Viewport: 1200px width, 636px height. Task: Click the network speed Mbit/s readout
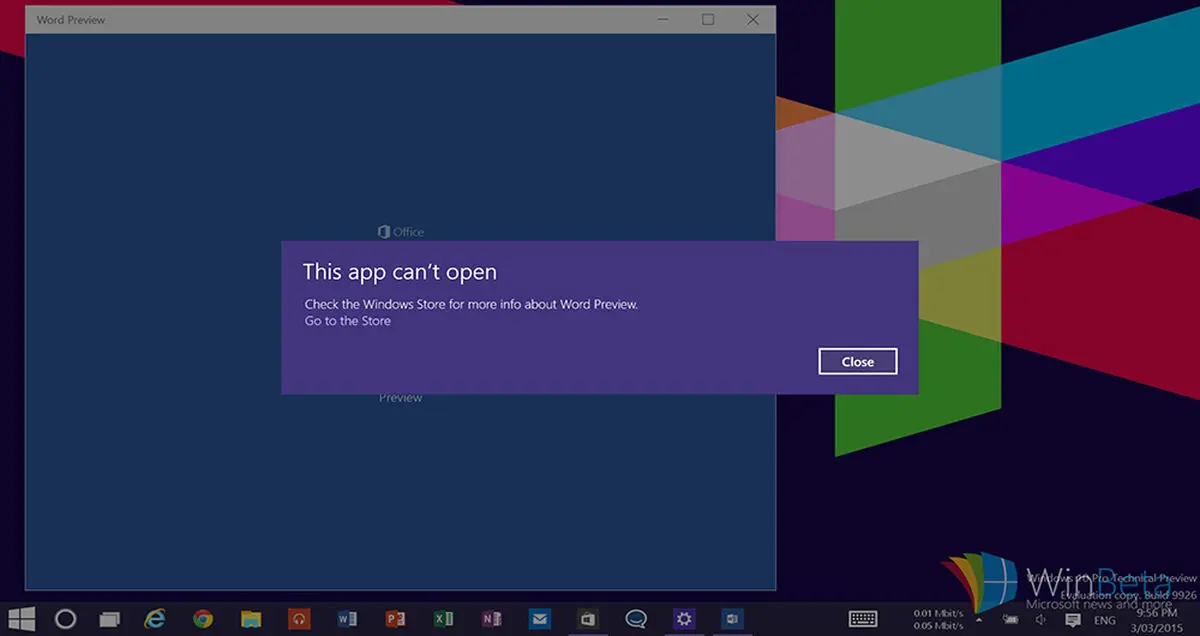pyautogui.click(x=936, y=618)
